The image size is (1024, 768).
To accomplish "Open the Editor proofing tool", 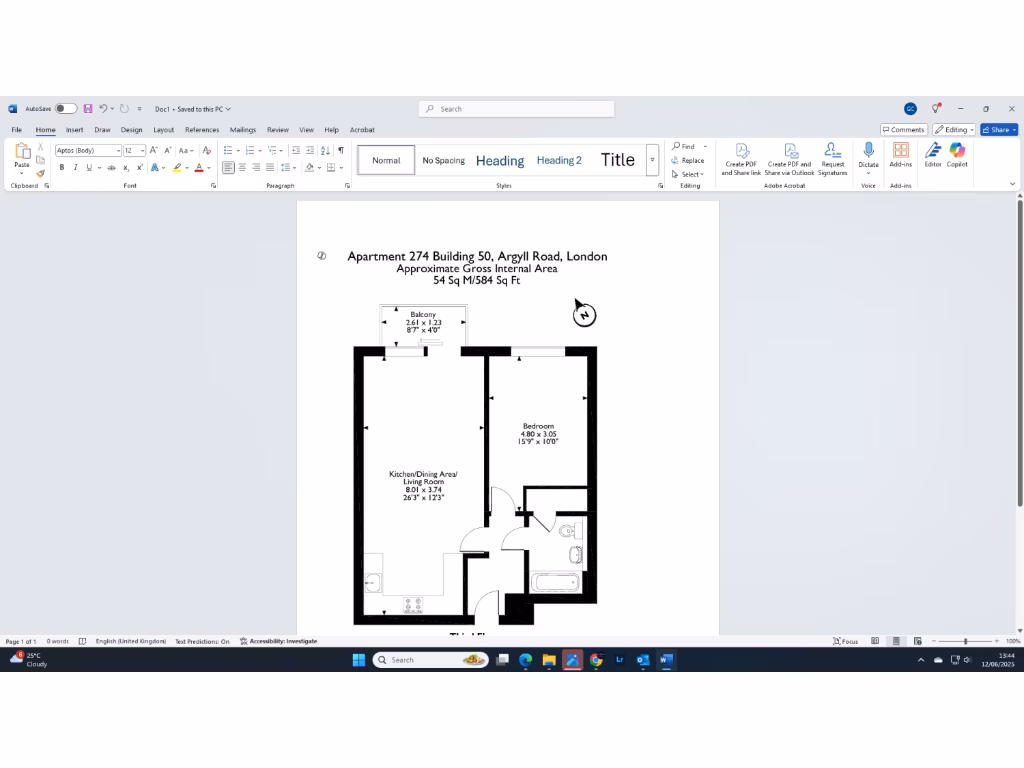I will click(933, 154).
